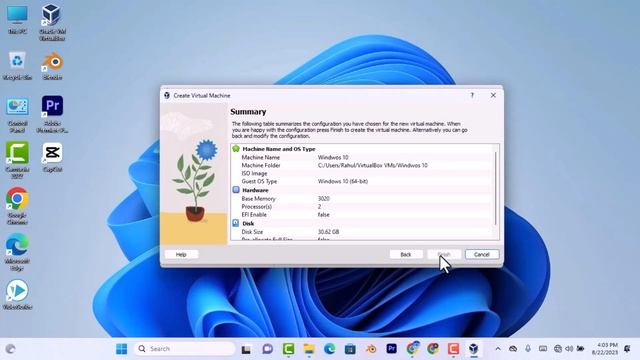The image size is (640, 360).
Task: Click the Finish button in the Create Virtual Machine dialog
Action: (x=444, y=254)
